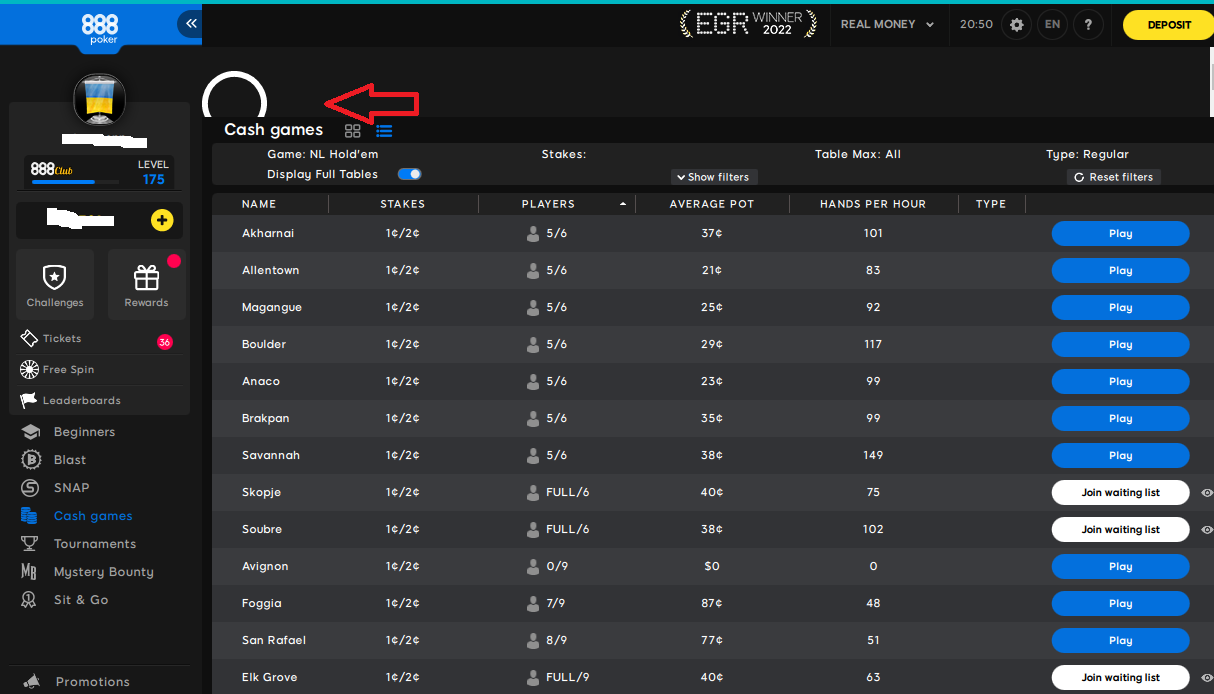
Task: Select the Foggia 7/9 players cell
Action: coord(547,603)
